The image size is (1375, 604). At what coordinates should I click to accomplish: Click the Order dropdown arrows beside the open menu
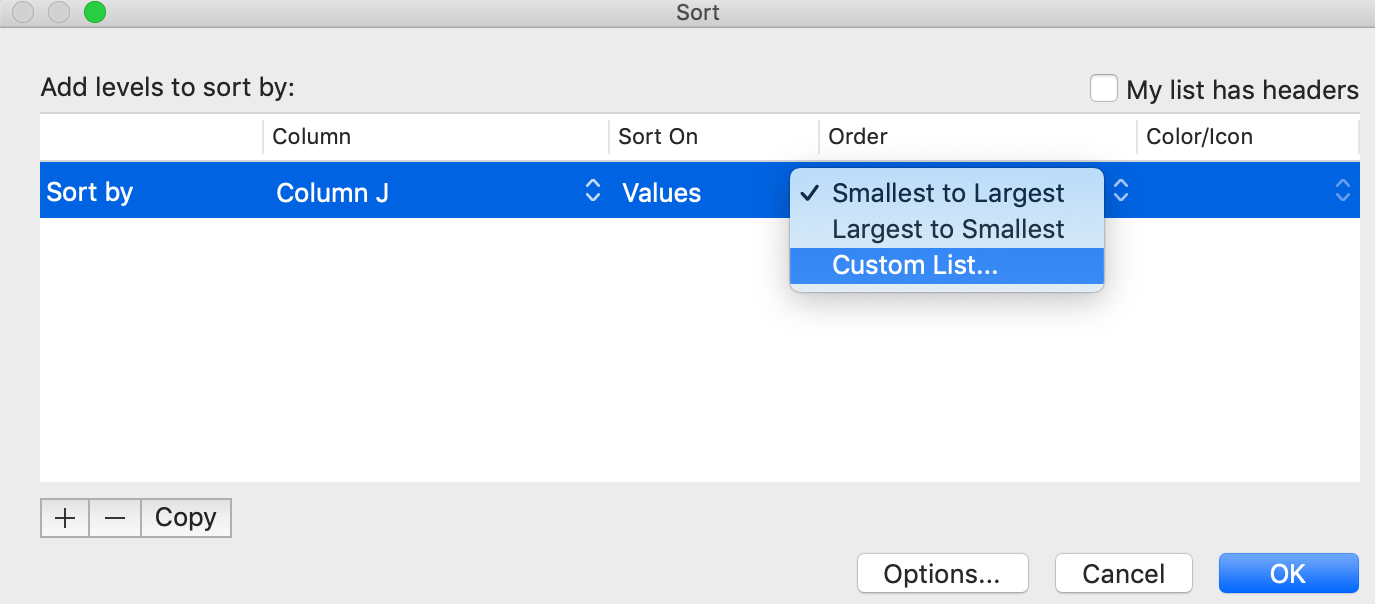[x=1122, y=191]
